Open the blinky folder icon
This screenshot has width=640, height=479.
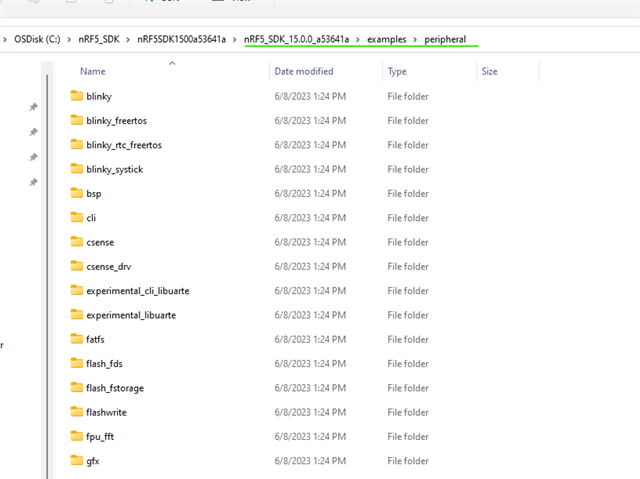coord(76,96)
